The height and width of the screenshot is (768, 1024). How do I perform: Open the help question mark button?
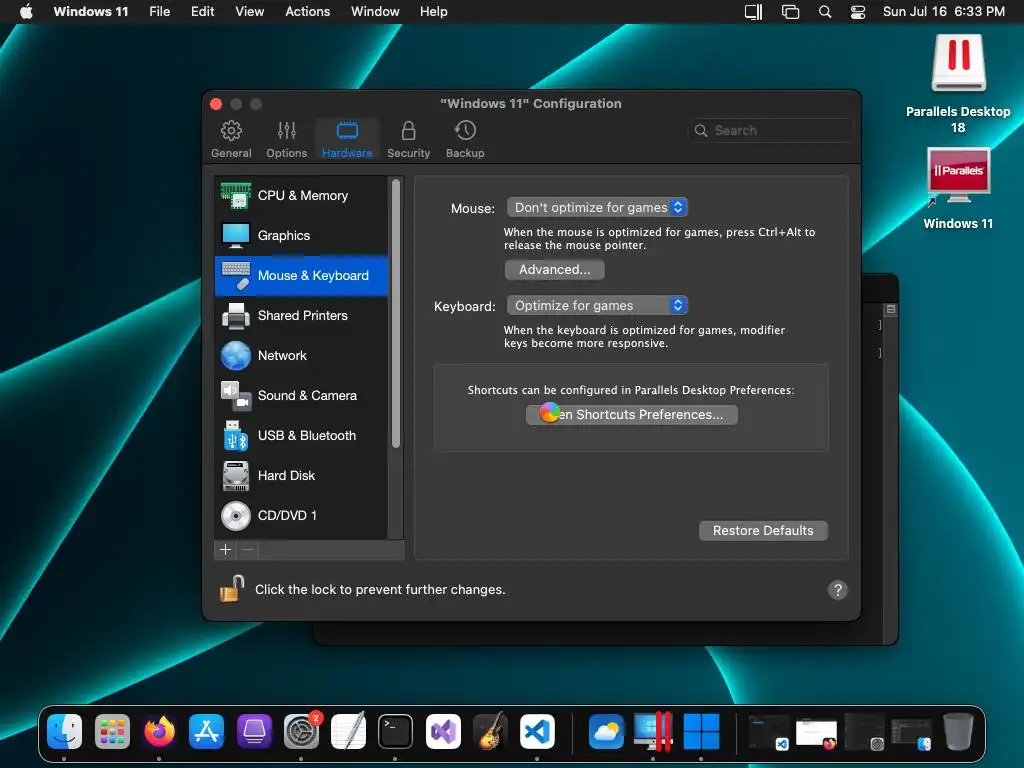click(838, 590)
